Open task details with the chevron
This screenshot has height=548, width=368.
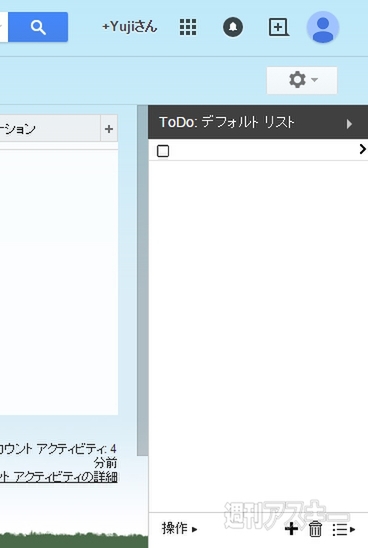[x=362, y=149]
